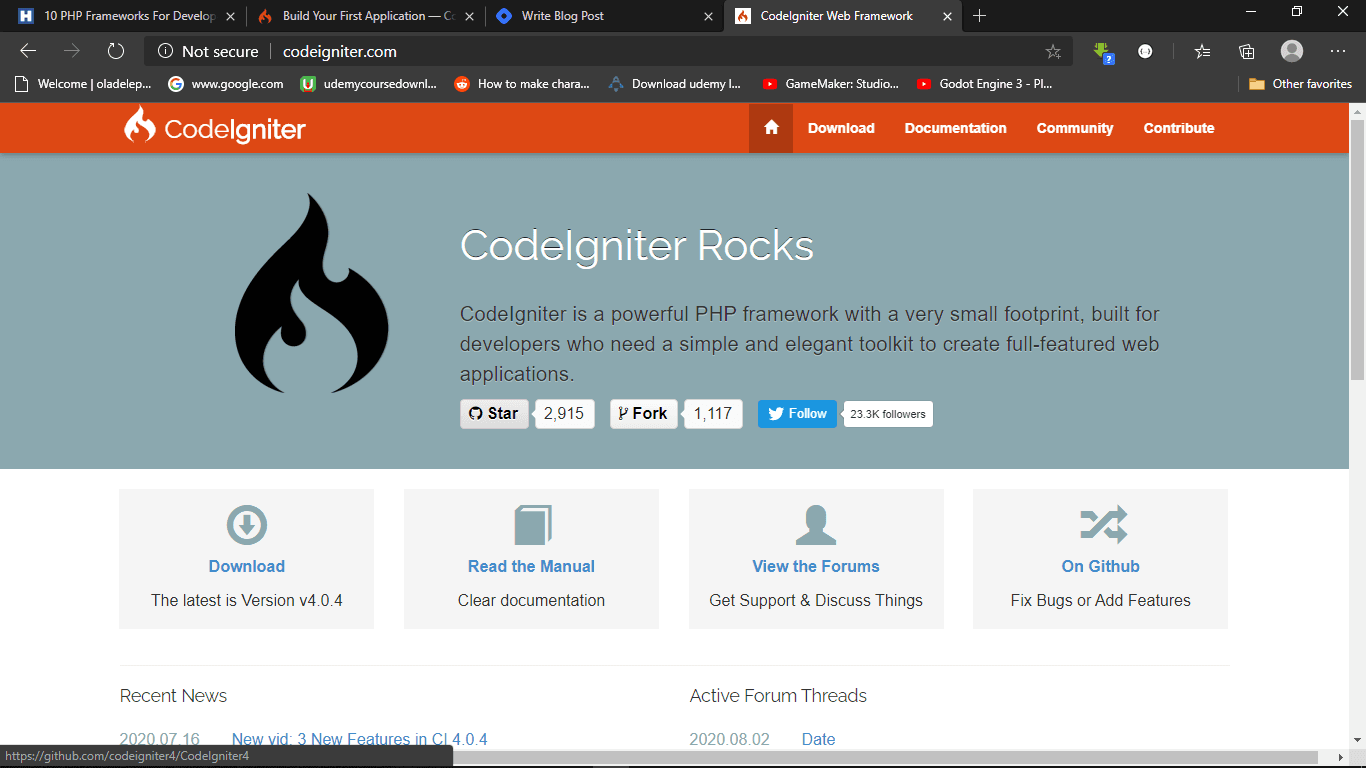Click the browser forward arrow
Screen dimensions: 1366x768
pyautogui.click(x=72, y=51)
